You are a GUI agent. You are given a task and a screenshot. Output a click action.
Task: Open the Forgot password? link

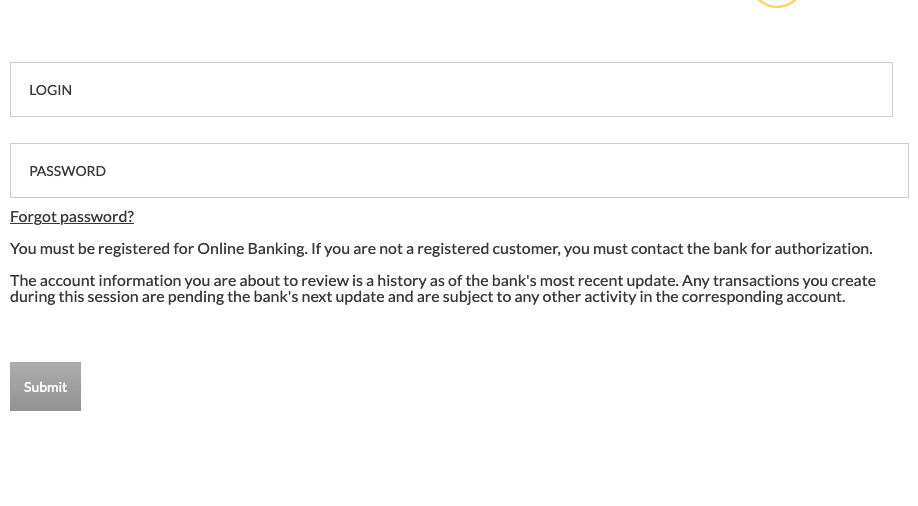pyautogui.click(x=72, y=217)
